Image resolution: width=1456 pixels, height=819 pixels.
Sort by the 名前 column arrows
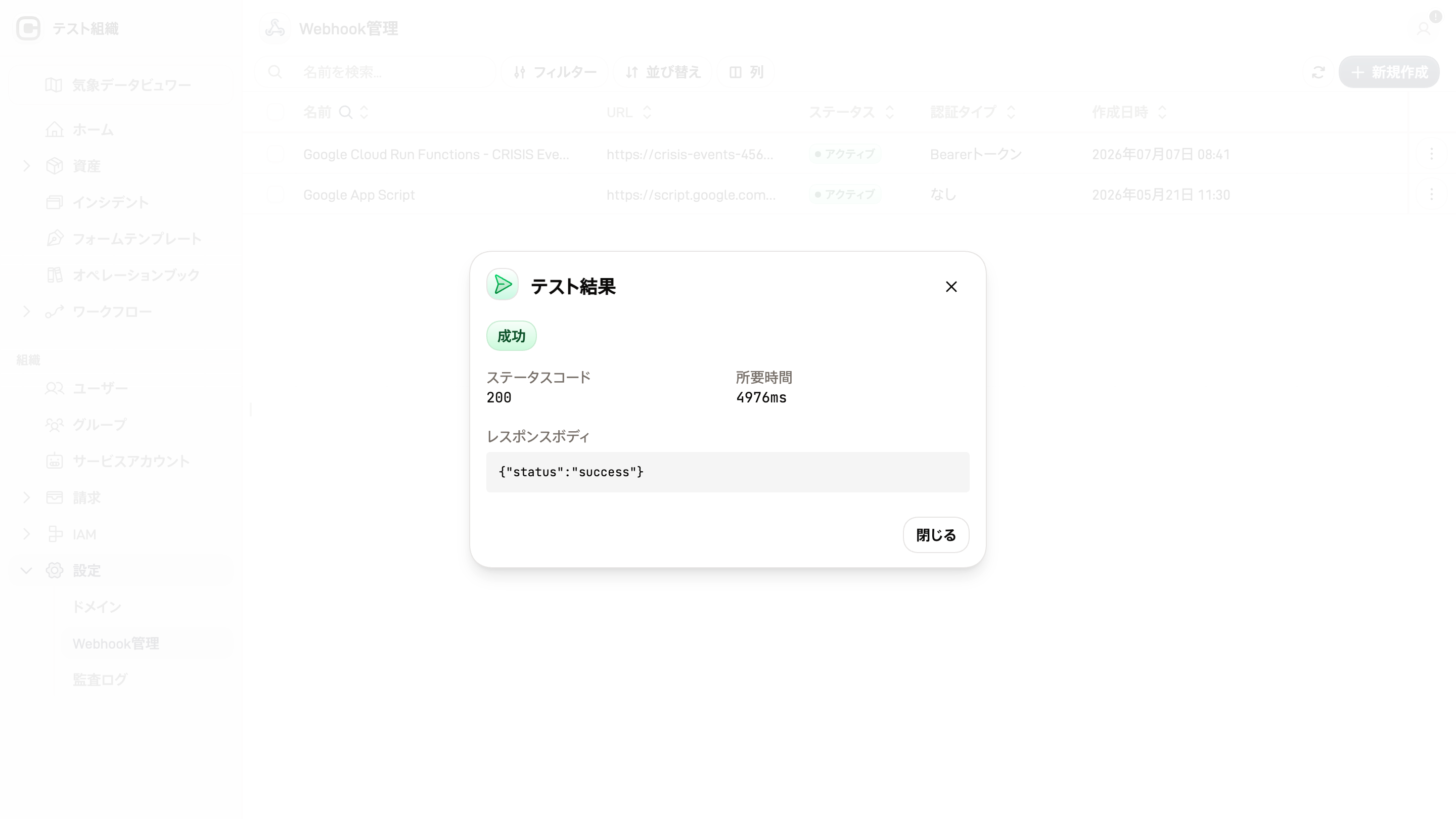click(x=364, y=112)
